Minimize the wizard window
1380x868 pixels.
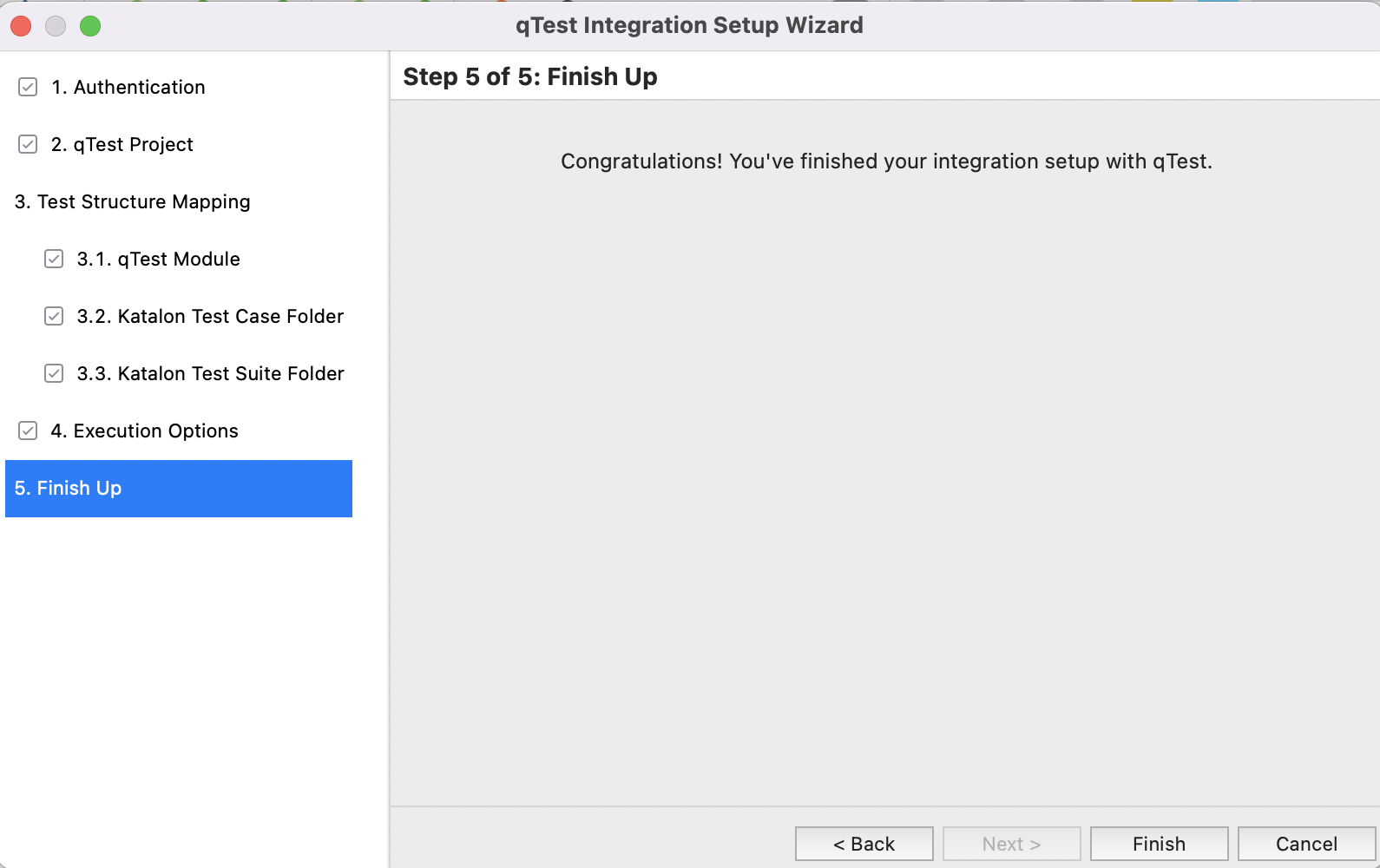(56, 25)
